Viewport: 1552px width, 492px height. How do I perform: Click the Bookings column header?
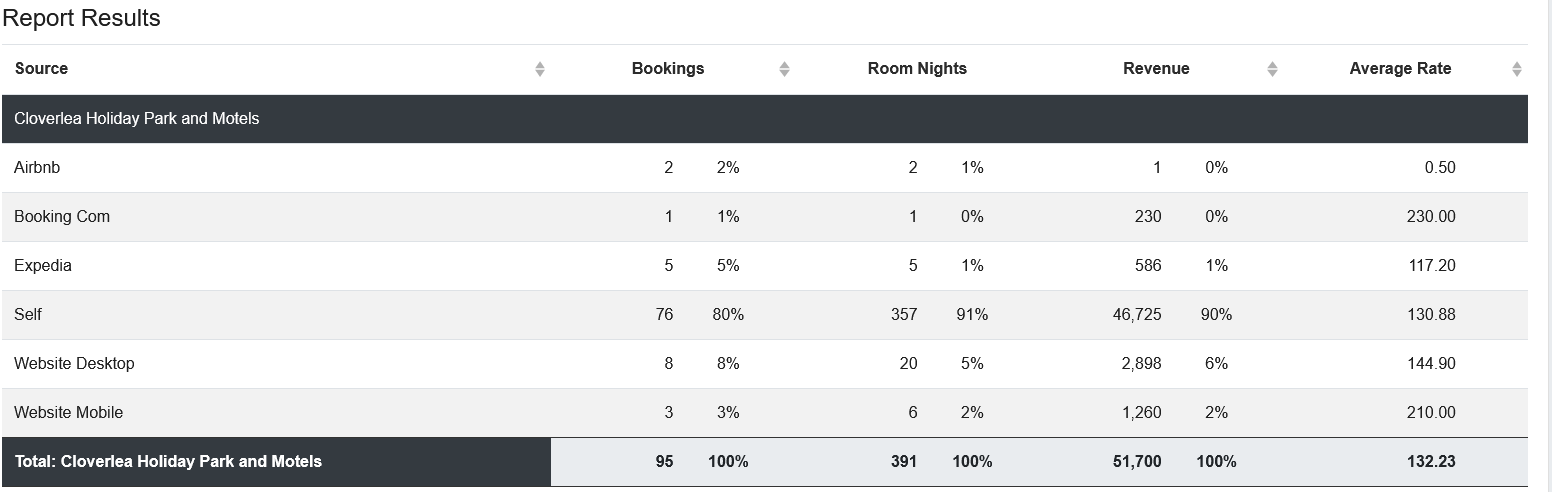pyautogui.click(x=668, y=69)
